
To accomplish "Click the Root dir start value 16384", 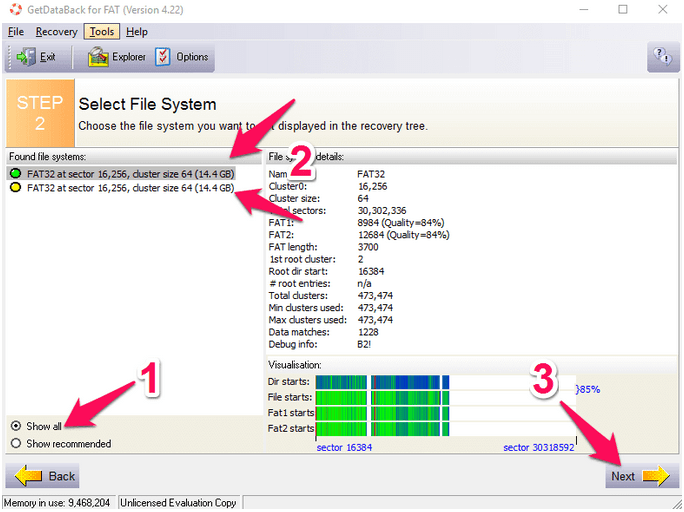I will [371, 271].
